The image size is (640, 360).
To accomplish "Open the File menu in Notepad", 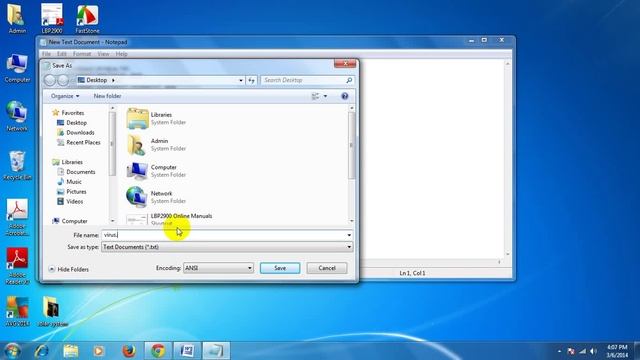I will (x=47, y=54).
